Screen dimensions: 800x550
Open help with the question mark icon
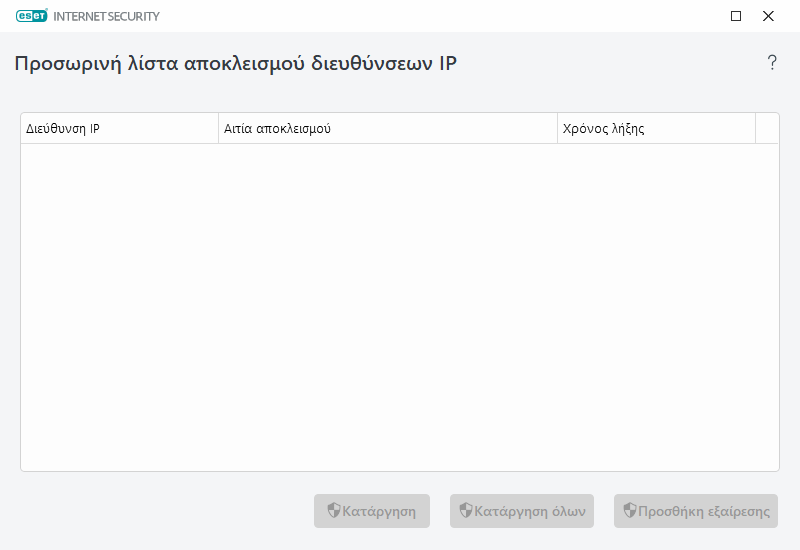point(772,63)
